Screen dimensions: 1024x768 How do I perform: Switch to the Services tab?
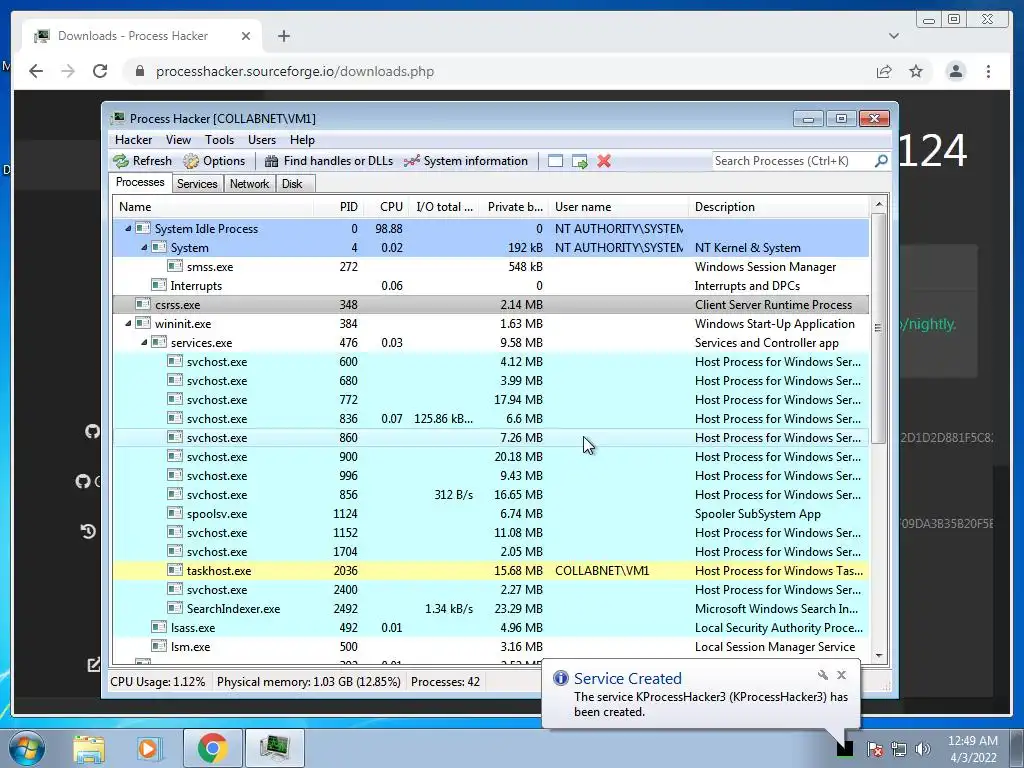pyautogui.click(x=197, y=184)
